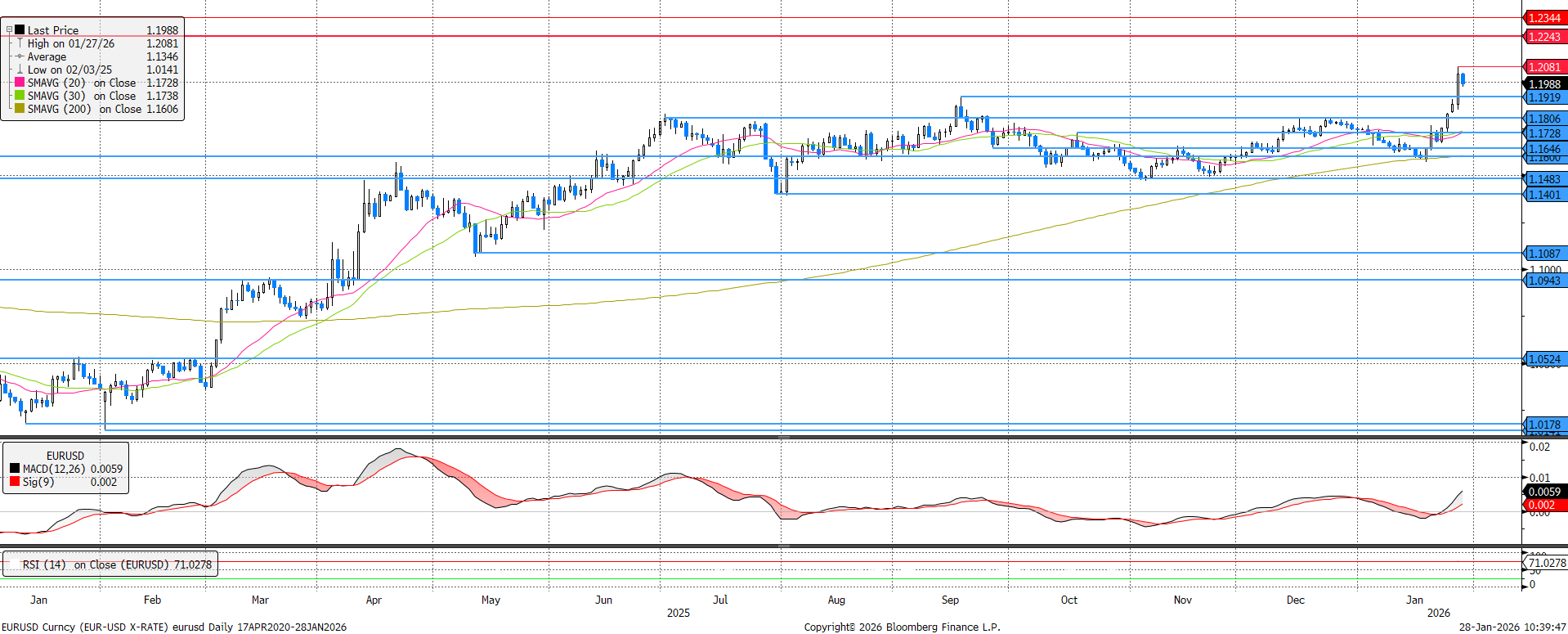The height and width of the screenshot is (634, 1568).
Task: Click the black Last Price color swatch
Action: tap(20, 30)
